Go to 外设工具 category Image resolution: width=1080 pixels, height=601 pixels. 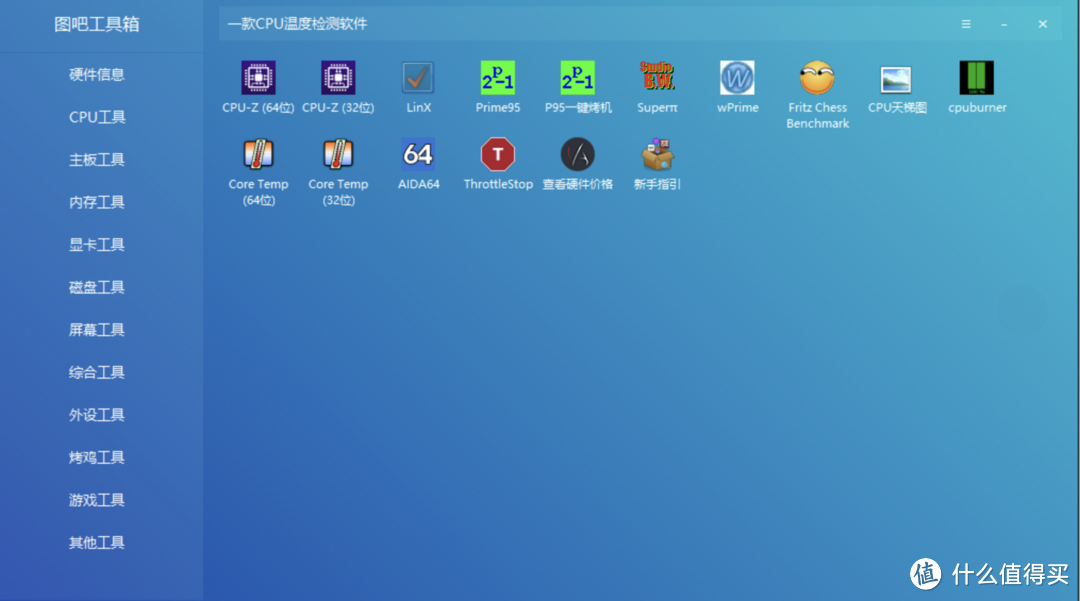[97, 415]
